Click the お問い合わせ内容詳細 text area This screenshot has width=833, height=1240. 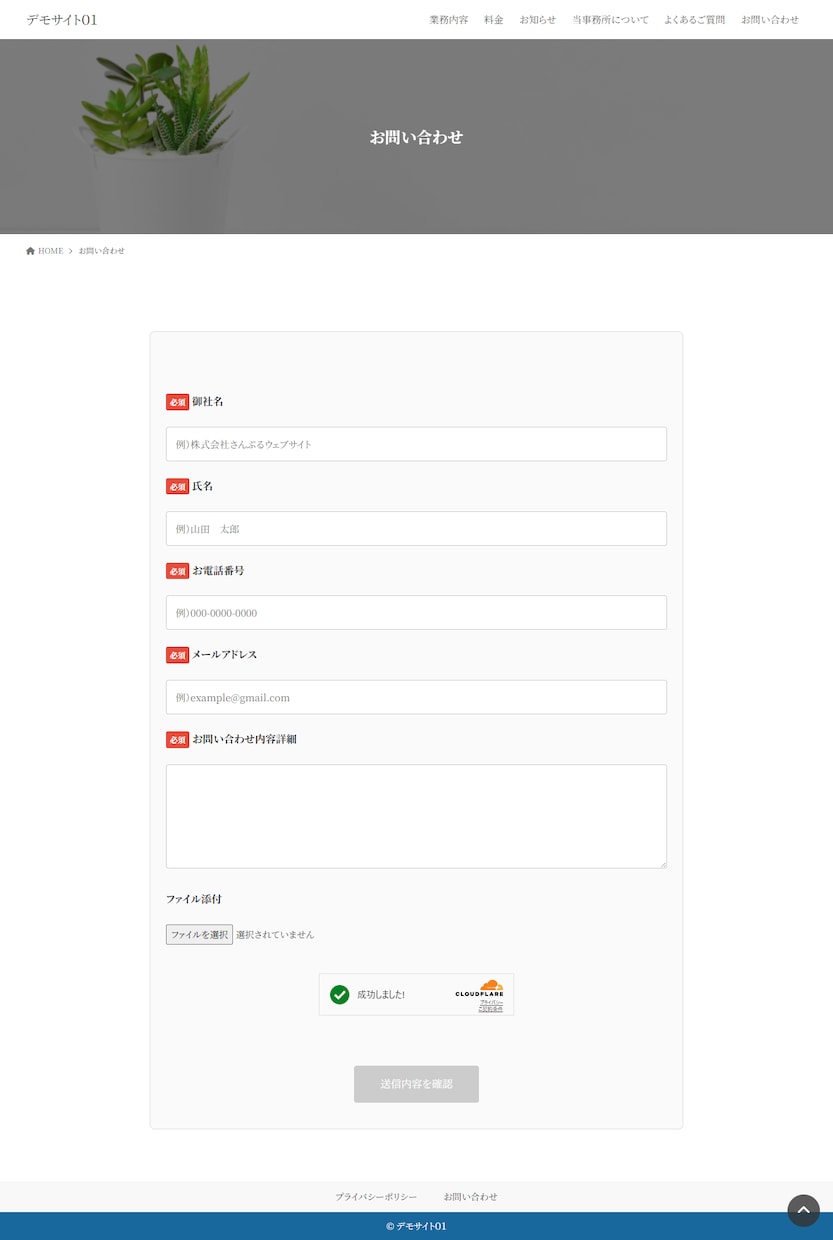pyautogui.click(x=416, y=816)
